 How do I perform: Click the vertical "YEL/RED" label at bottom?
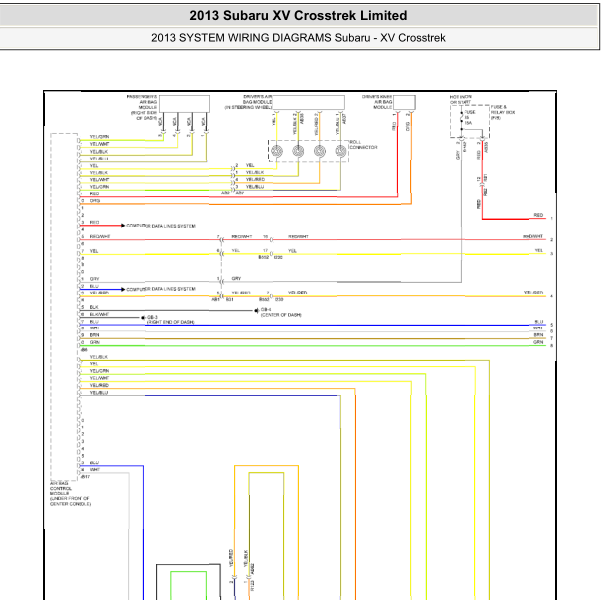[231, 558]
